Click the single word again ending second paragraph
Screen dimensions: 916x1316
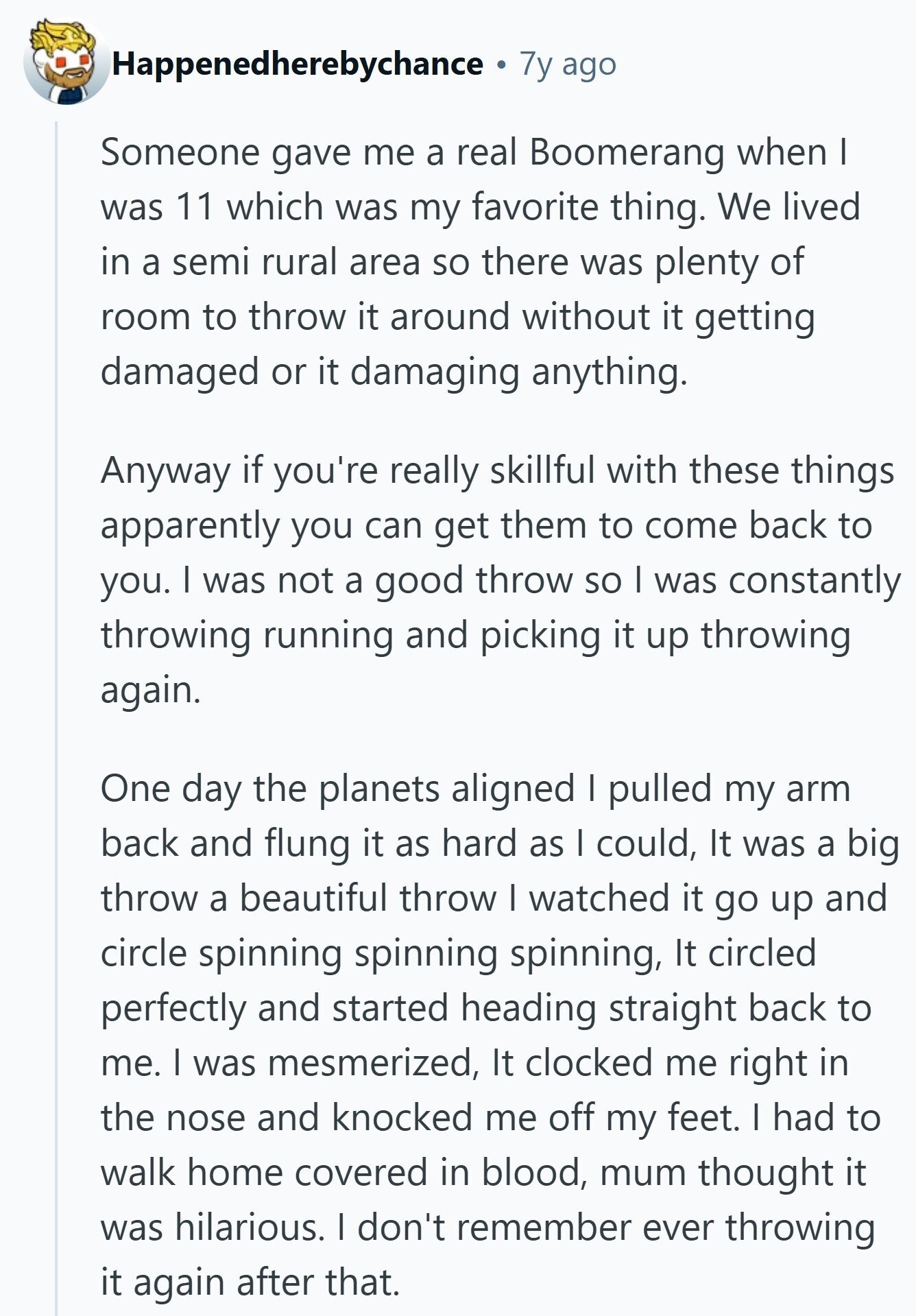(149, 690)
